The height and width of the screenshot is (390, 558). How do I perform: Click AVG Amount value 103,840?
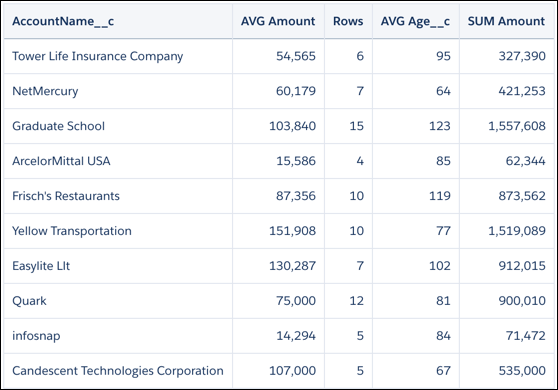[x=292, y=126]
